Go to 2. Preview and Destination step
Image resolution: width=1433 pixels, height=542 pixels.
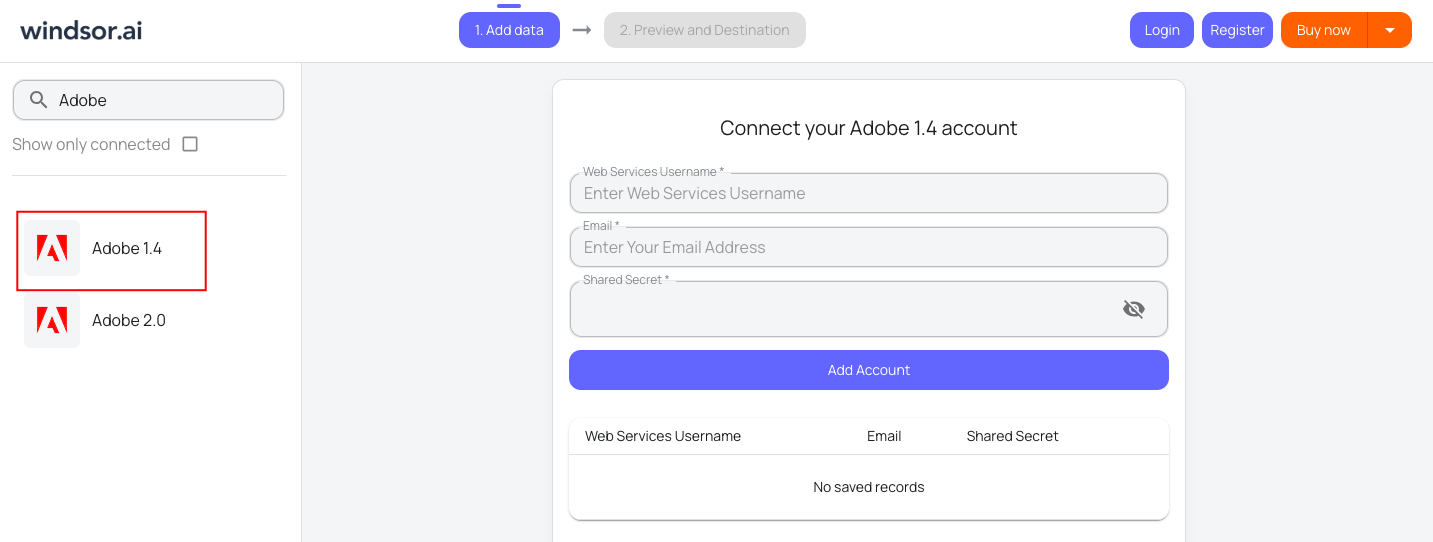(704, 30)
